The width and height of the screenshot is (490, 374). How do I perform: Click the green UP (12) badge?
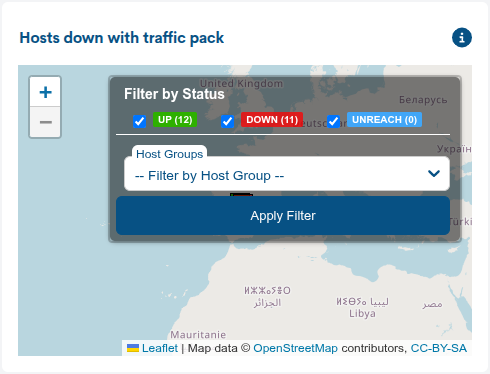coord(175,120)
